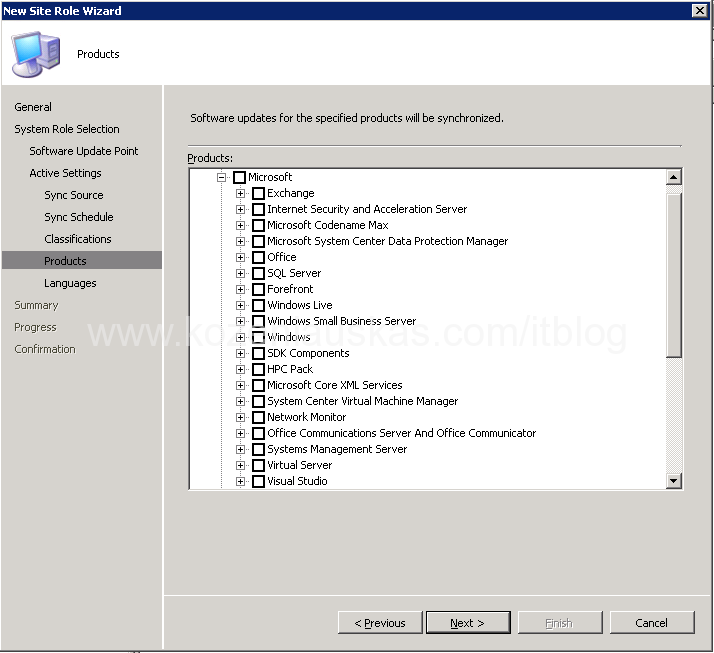Go to Classifications page
714x653 pixels.
78,239
